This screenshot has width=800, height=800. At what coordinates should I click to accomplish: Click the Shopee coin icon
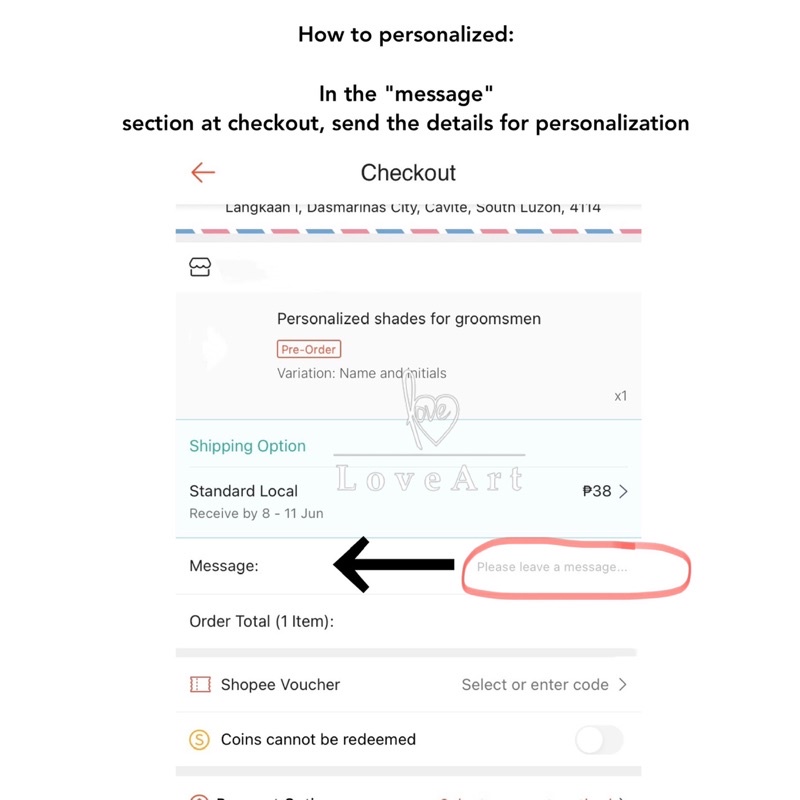200,740
